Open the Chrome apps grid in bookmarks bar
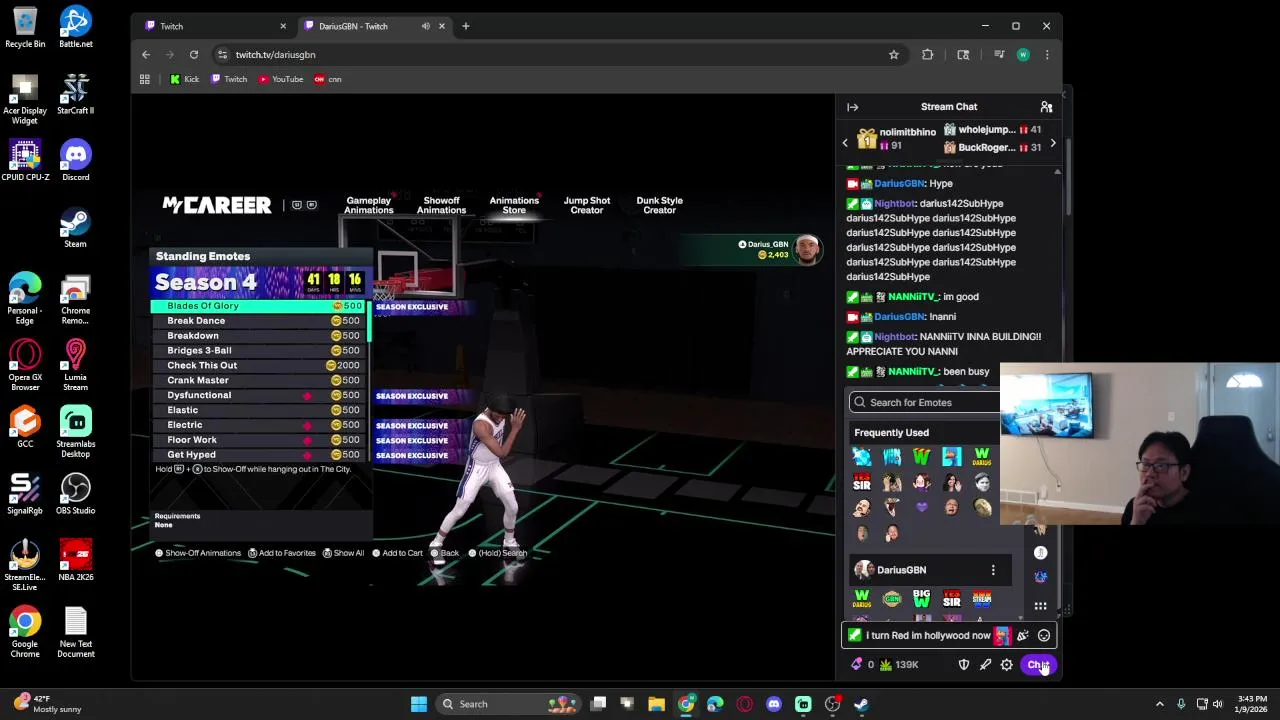The image size is (1280, 720). 145,79
